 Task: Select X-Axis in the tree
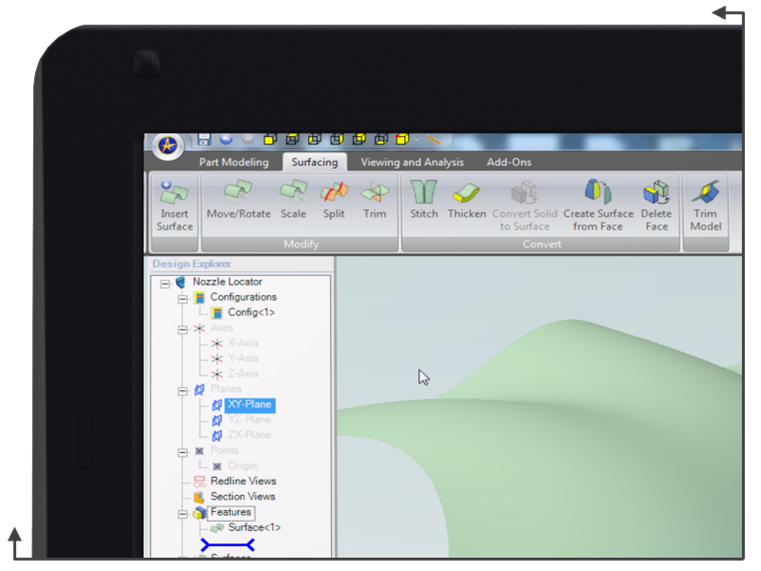(243, 343)
